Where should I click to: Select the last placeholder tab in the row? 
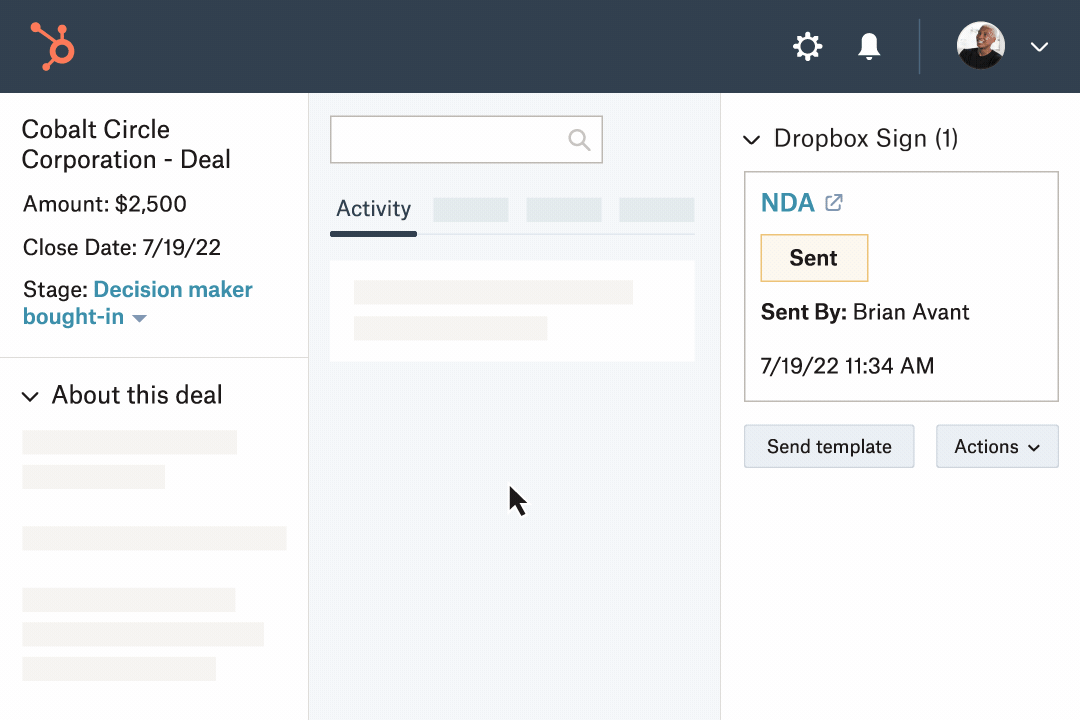(656, 209)
